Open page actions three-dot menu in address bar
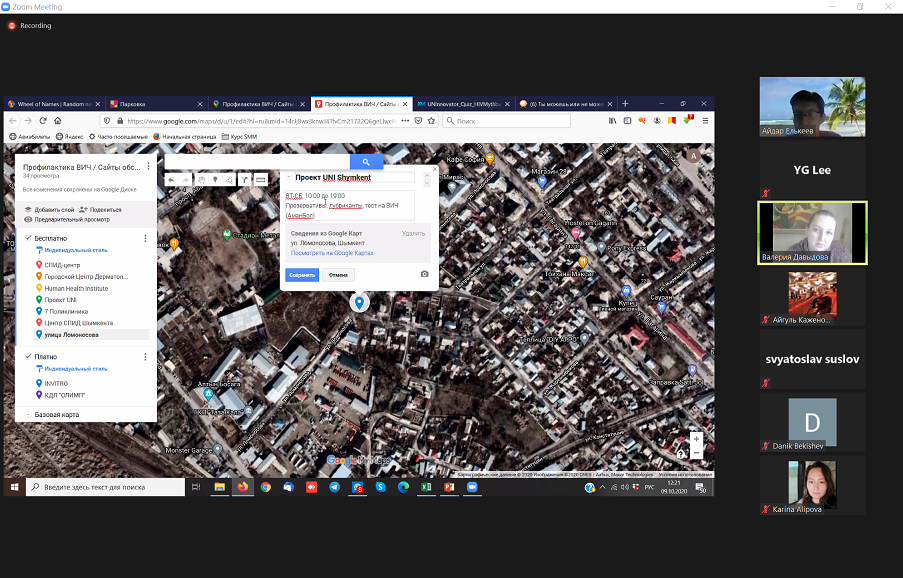 (x=405, y=121)
